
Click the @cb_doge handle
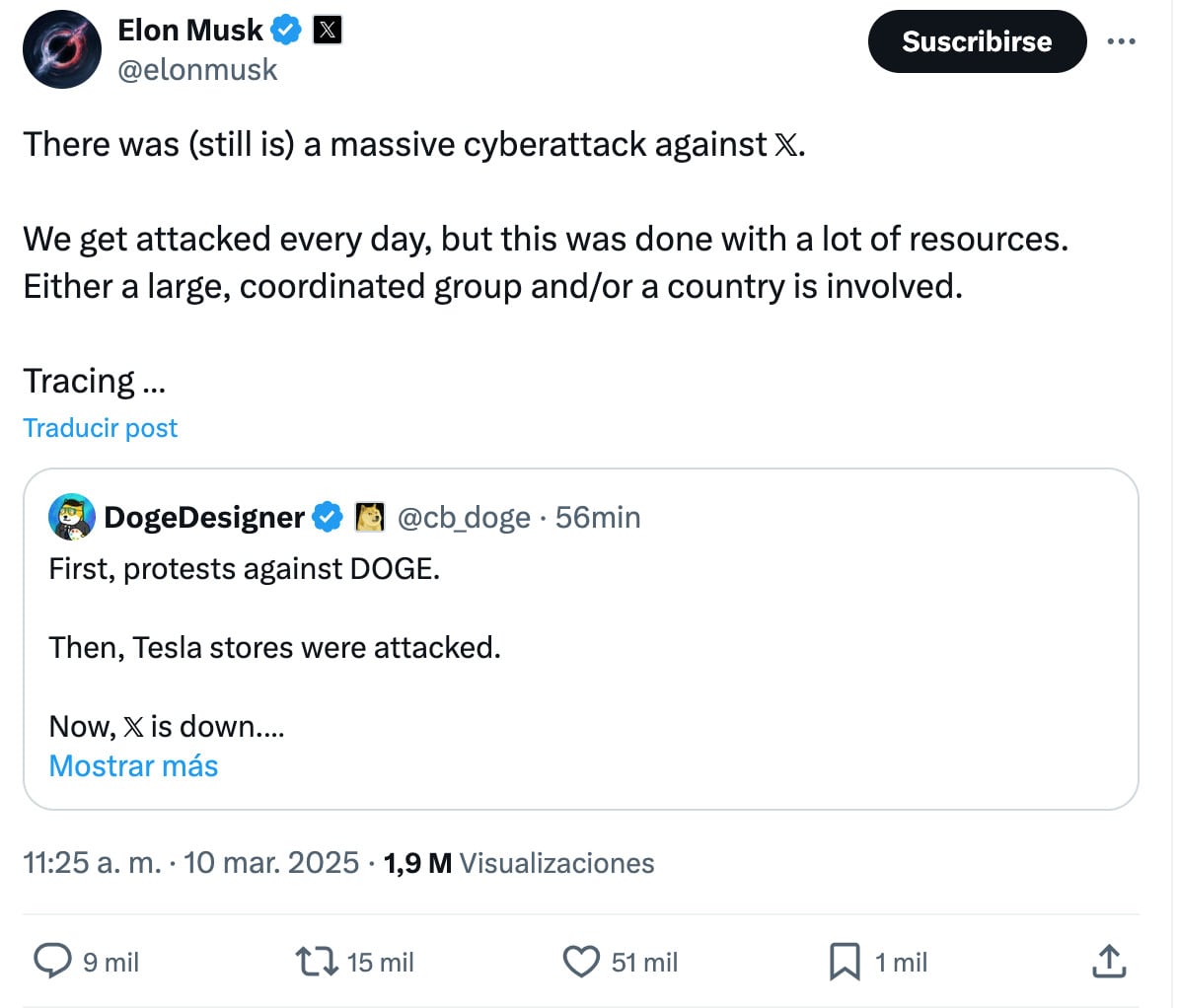pyautogui.click(x=464, y=517)
